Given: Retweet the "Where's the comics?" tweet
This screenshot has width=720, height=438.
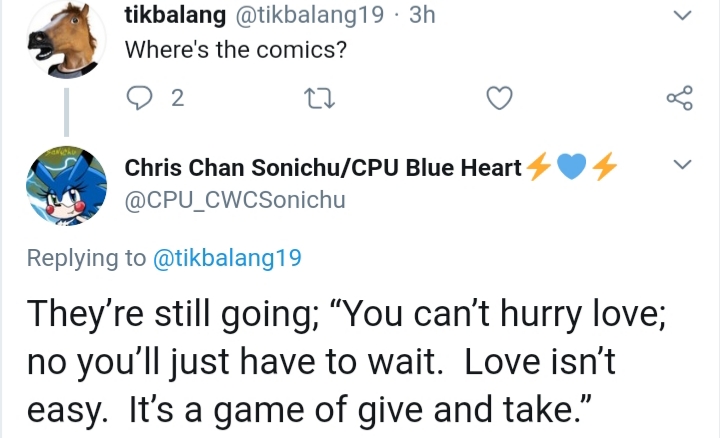Looking at the screenshot, I should [320, 98].
